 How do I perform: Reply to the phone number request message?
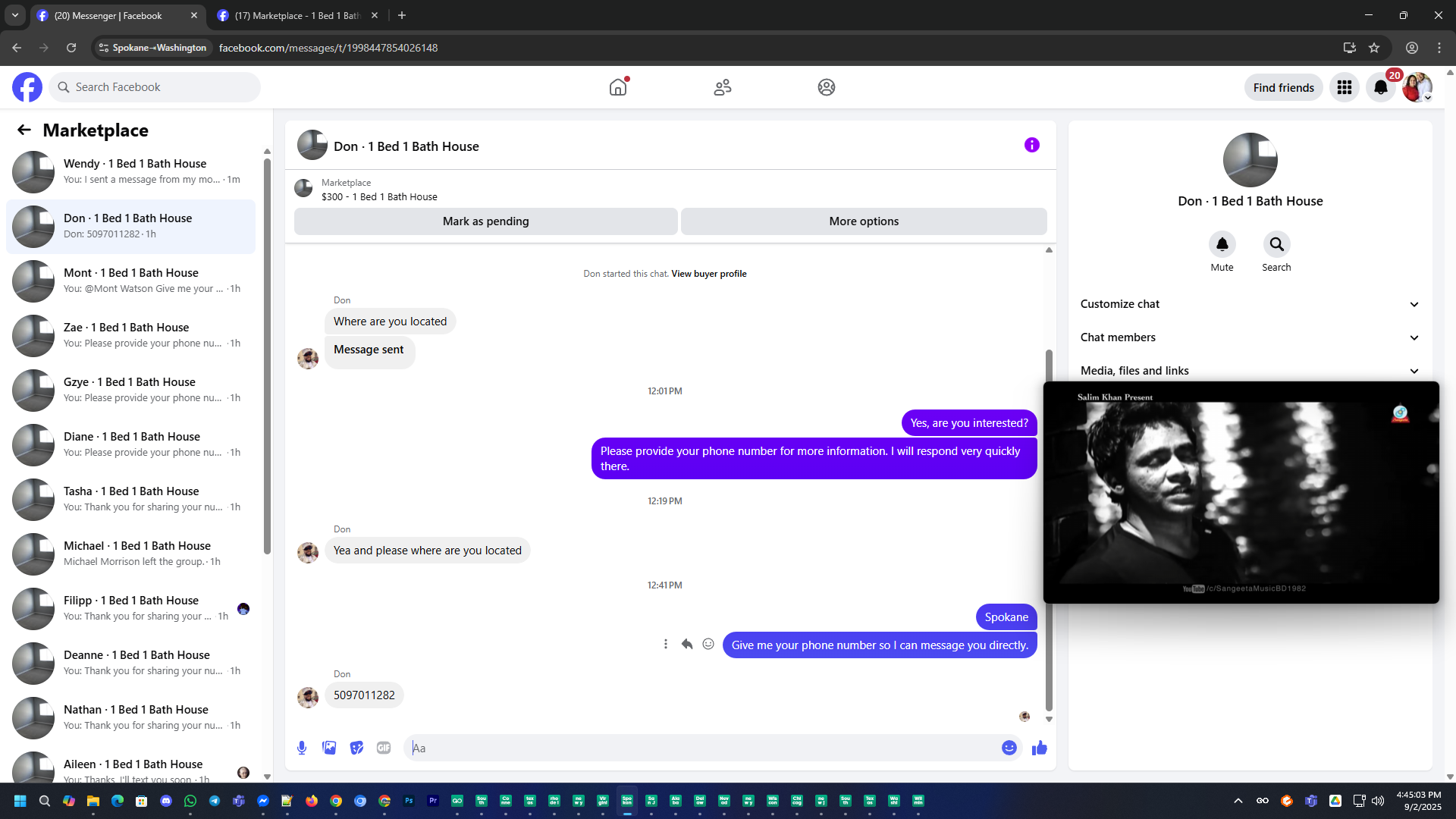click(687, 644)
